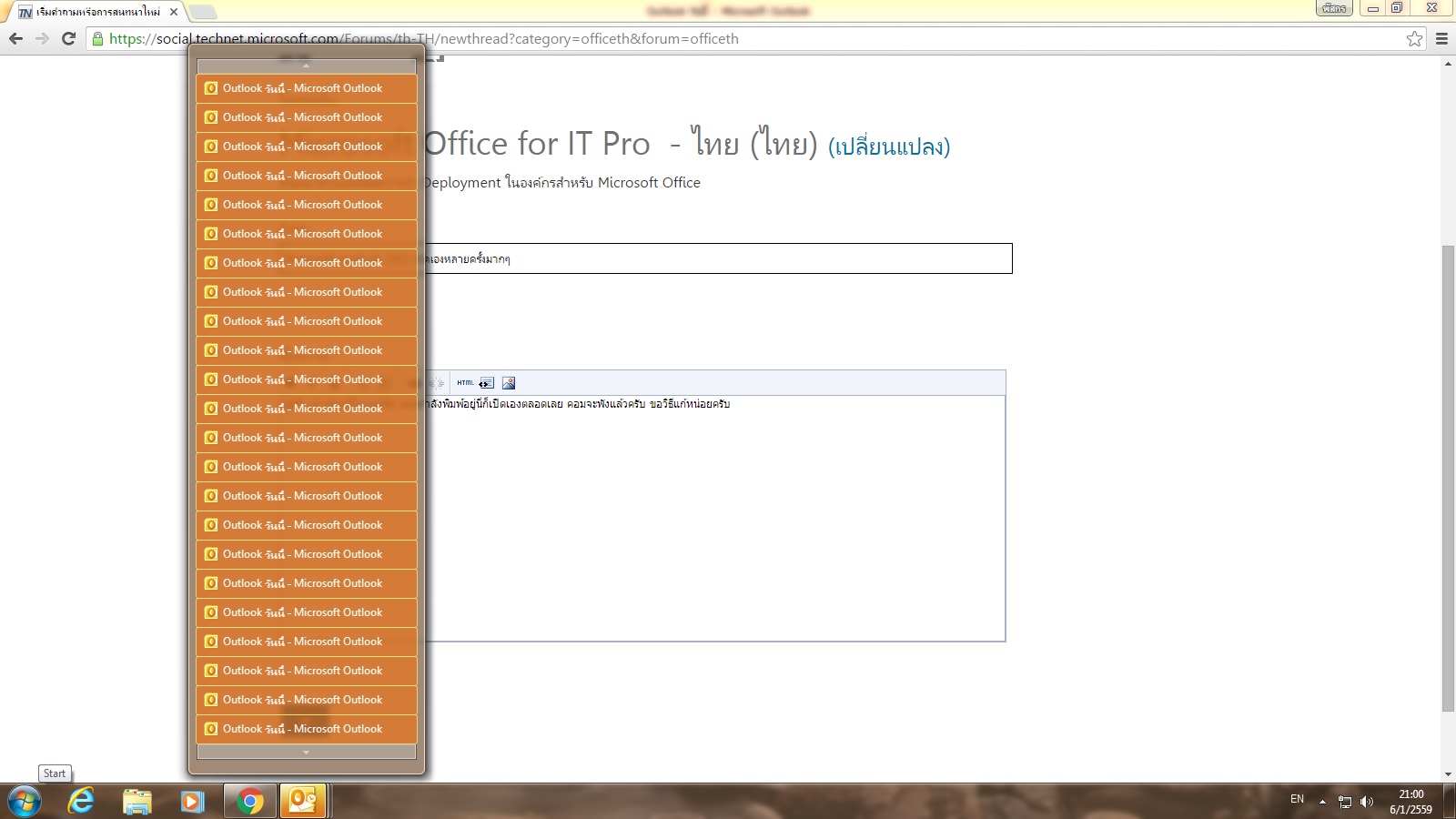Close the TechNet new thread tab
The height and width of the screenshot is (819, 1456).
[174, 12]
